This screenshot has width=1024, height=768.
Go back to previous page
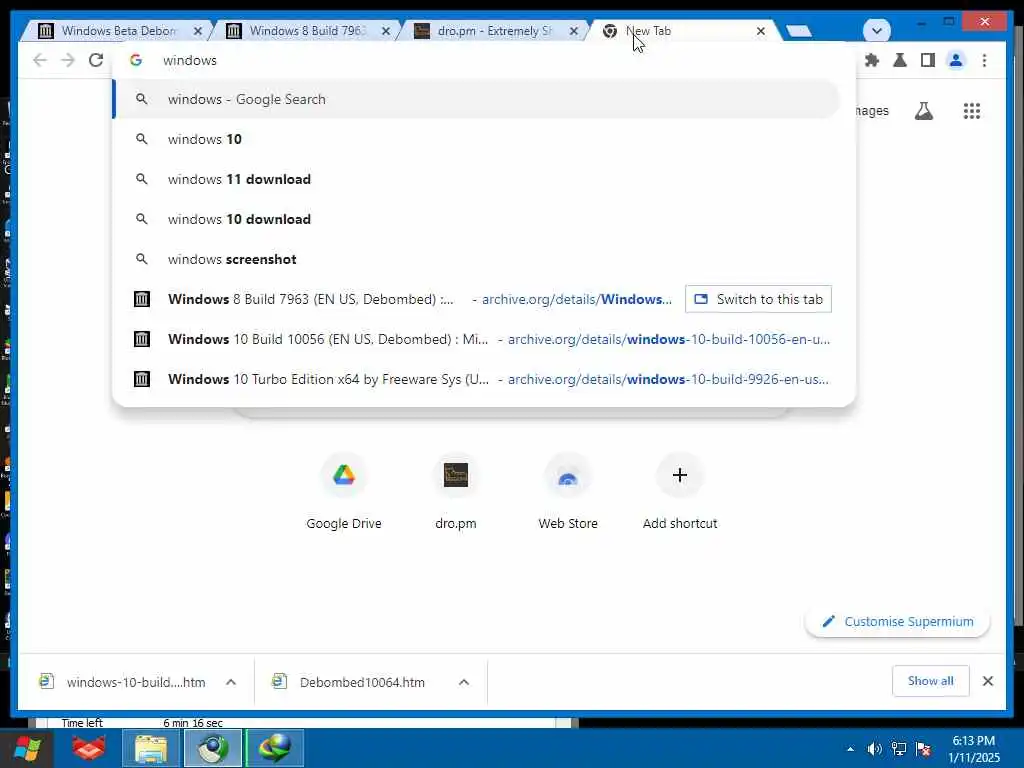pos(40,60)
